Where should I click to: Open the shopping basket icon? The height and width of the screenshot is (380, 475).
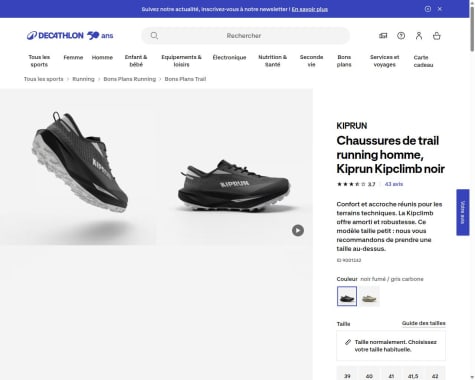[437, 36]
